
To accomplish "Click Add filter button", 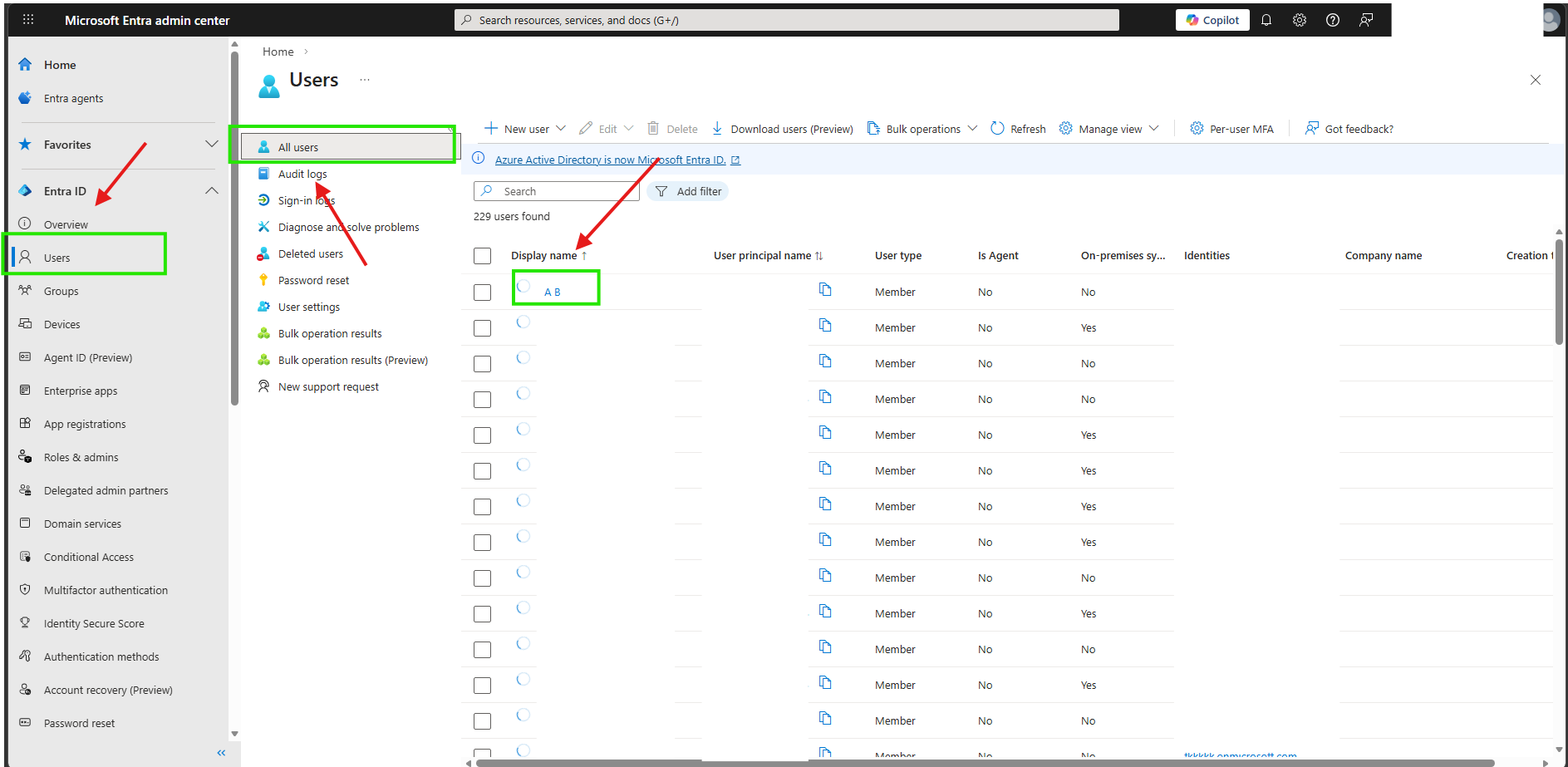I will (688, 191).
